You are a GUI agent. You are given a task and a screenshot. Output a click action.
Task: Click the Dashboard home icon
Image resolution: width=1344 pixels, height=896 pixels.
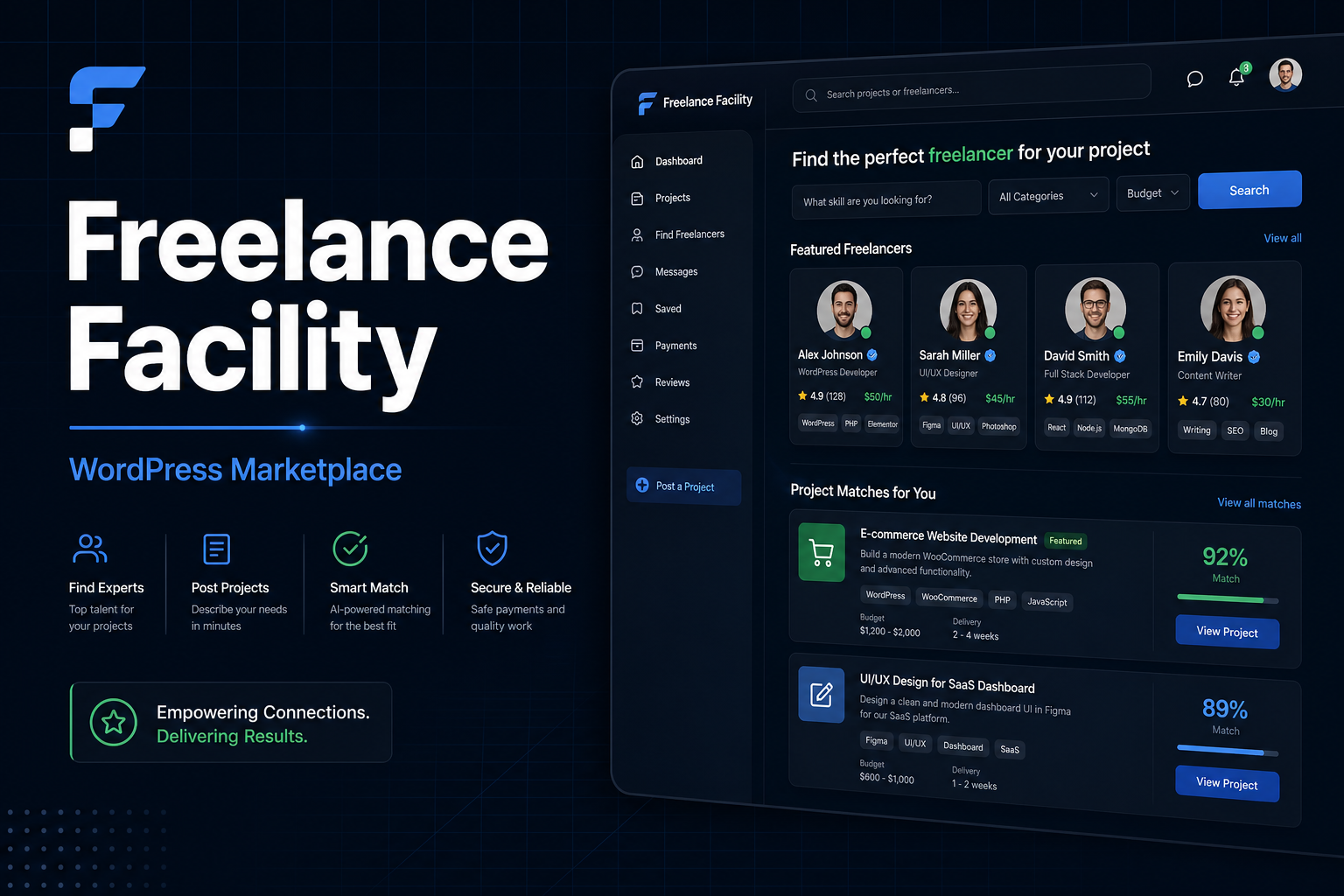637,162
